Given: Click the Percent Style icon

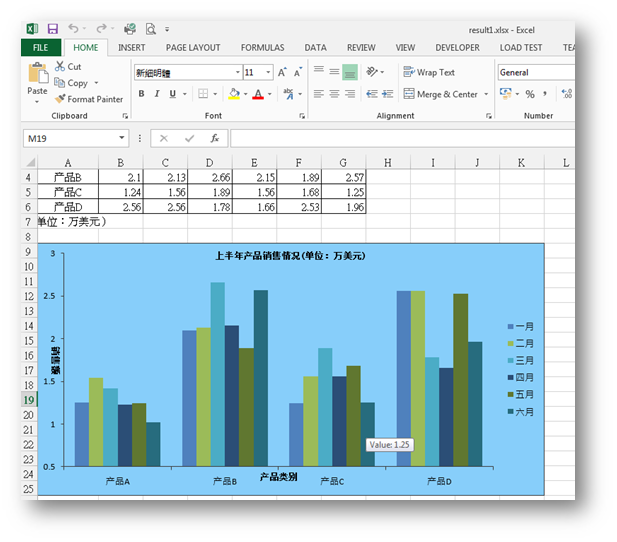Looking at the screenshot, I should pyautogui.click(x=529, y=94).
